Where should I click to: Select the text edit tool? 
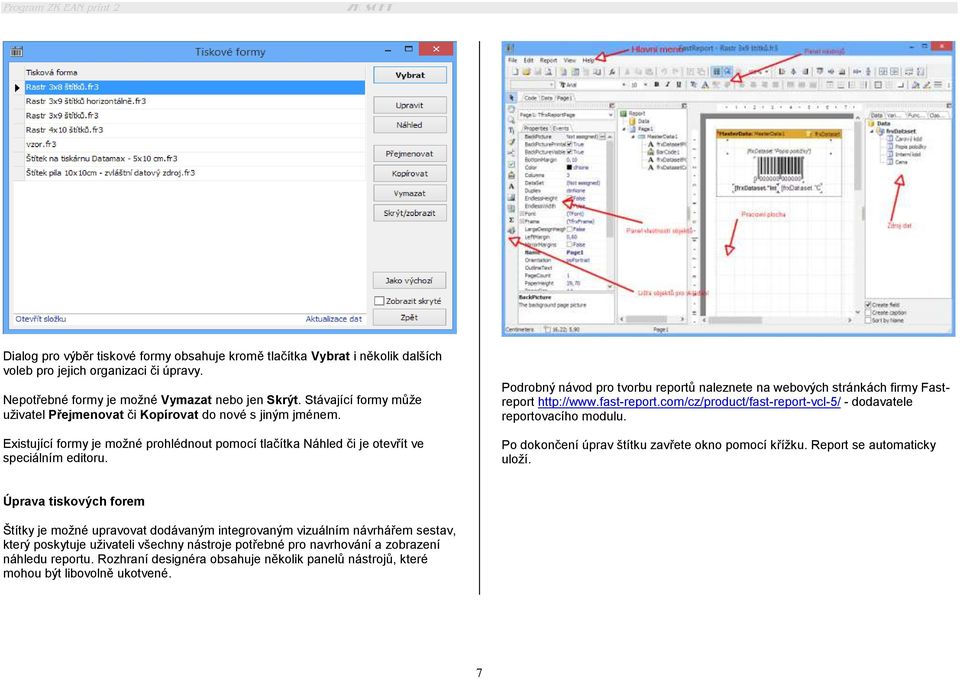coord(511,130)
